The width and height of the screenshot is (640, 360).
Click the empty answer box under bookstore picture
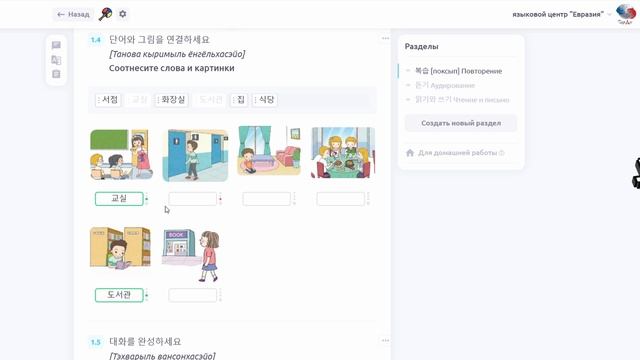(x=193, y=295)
